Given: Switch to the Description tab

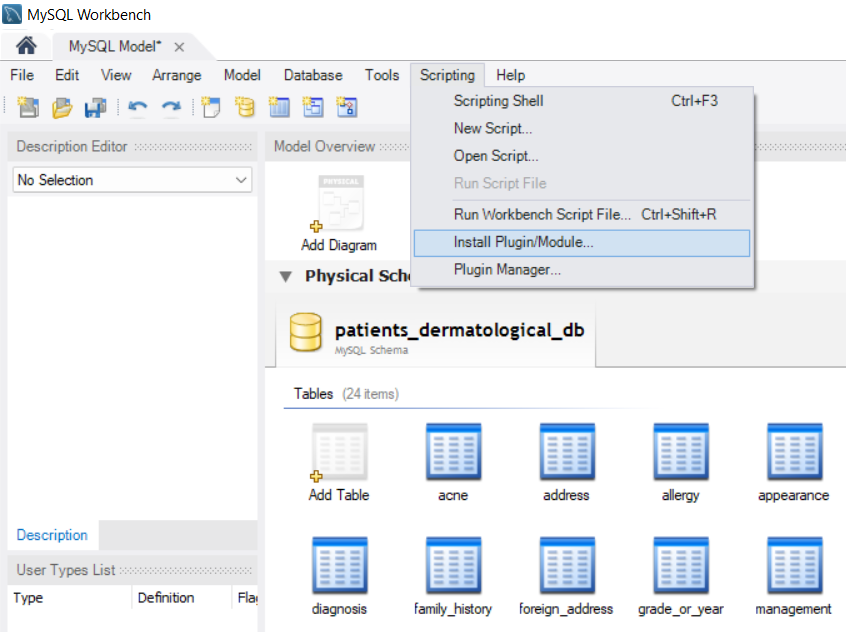Looking at the screenshot, I should 52,535.
